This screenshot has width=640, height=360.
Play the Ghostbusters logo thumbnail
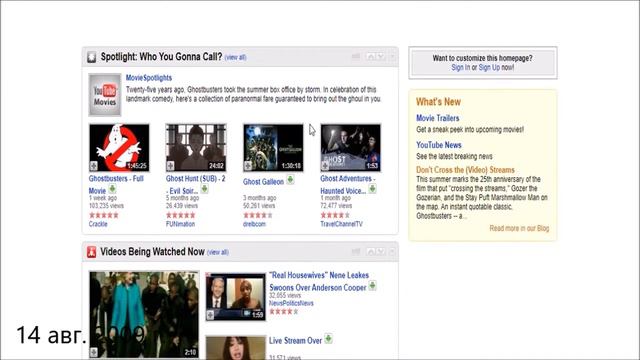pos(119,148)
